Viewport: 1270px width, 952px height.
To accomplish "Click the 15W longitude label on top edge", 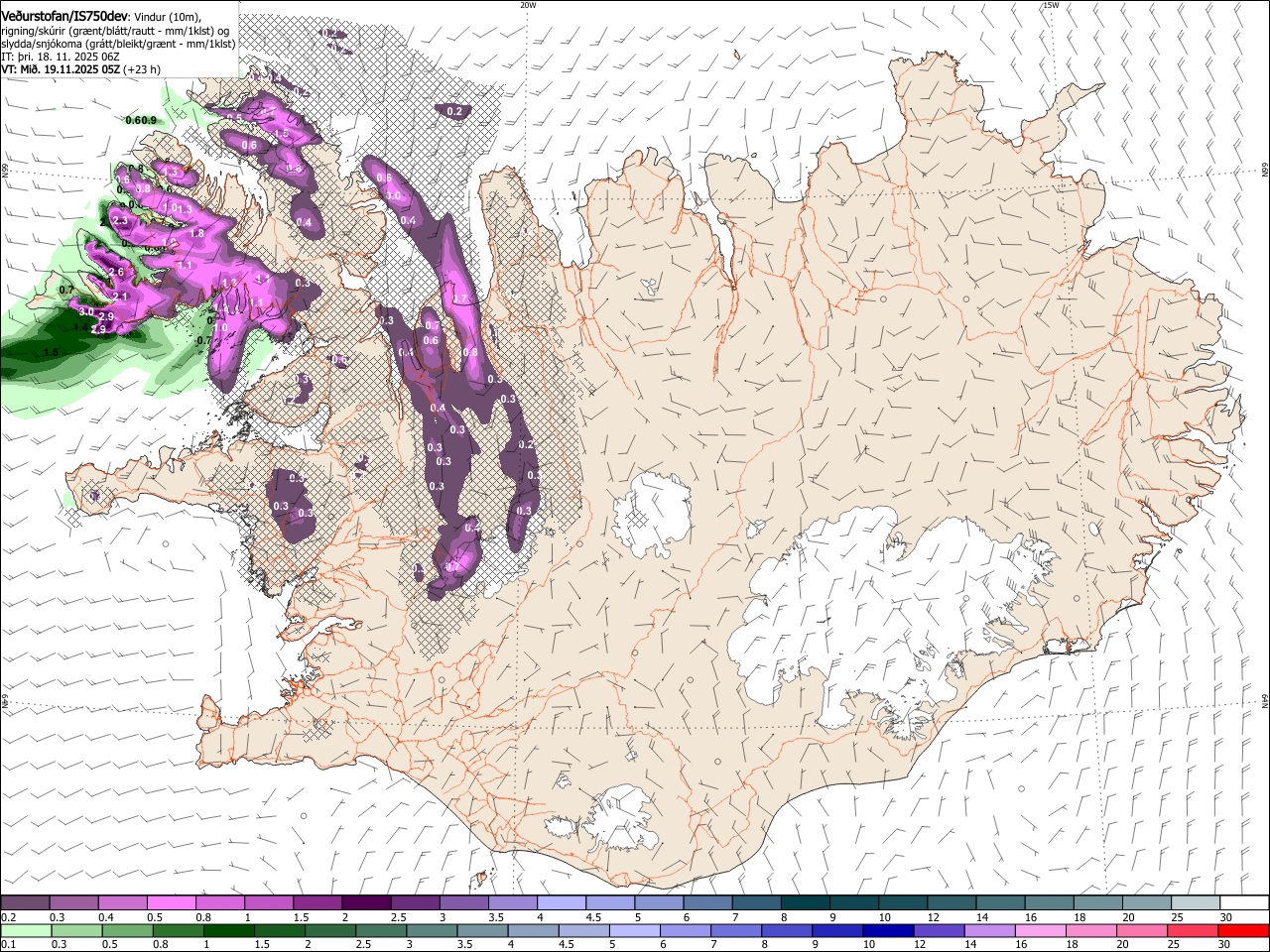I will [1051, 4].
